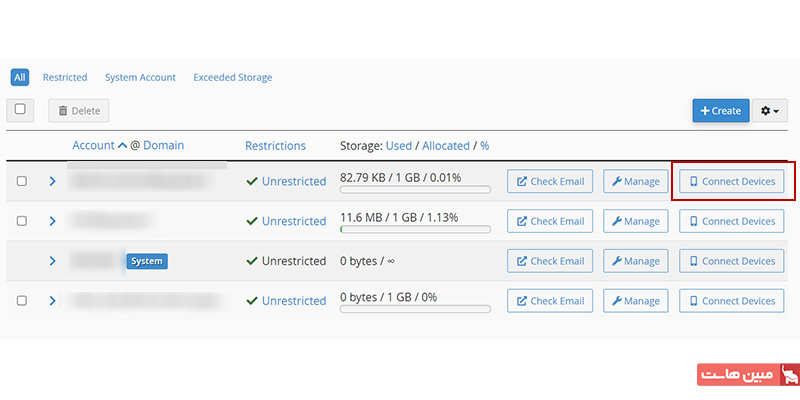Click the System badge label
This screenshot has width=800, height=400.
[x=147, y=261]
